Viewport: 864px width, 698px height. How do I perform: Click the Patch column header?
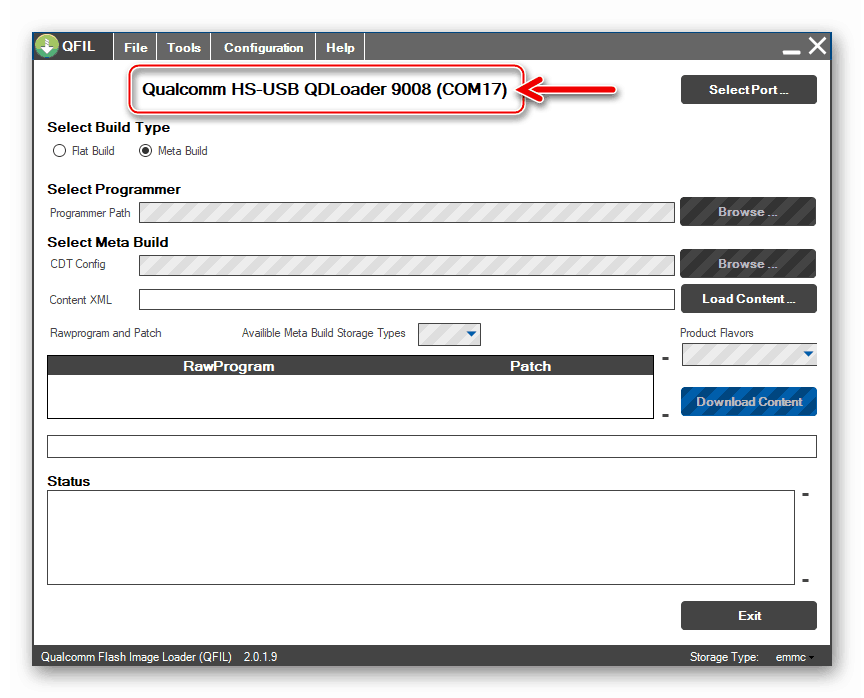coord(530,366)
